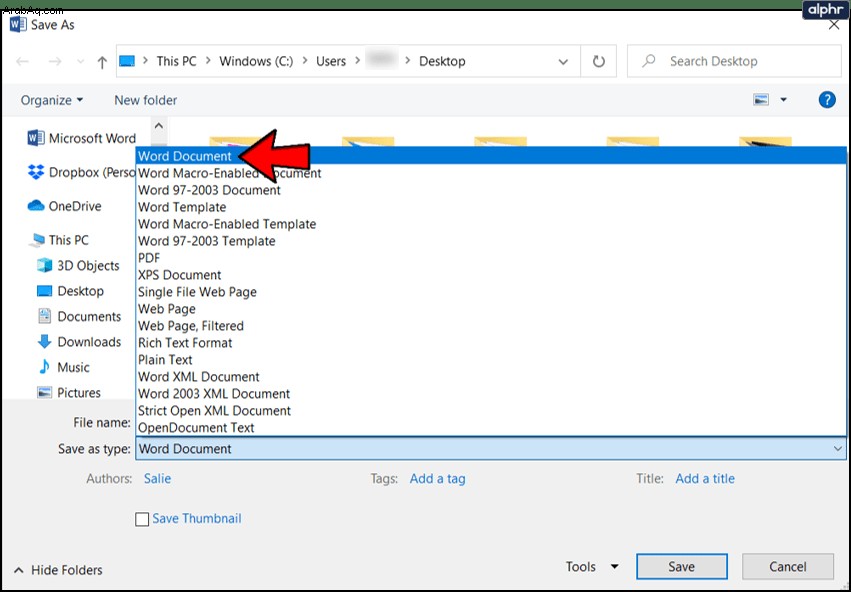Select Plain Text option
This screenshot has height=592, width=851.
pyautogui.click(x=491, y=360)
